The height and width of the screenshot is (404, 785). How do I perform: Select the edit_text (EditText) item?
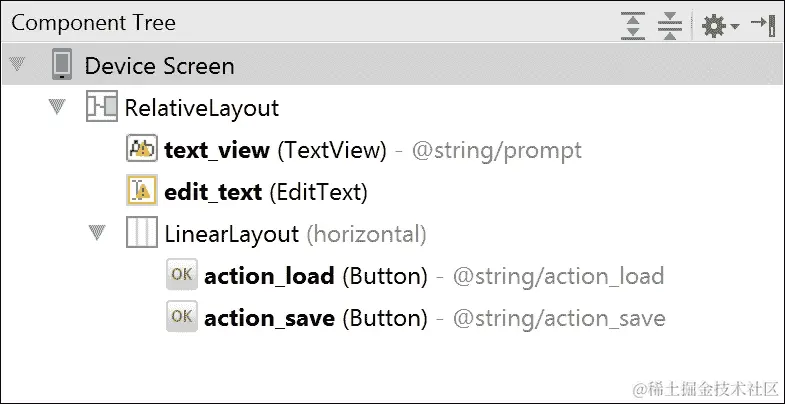pos(265,191)
